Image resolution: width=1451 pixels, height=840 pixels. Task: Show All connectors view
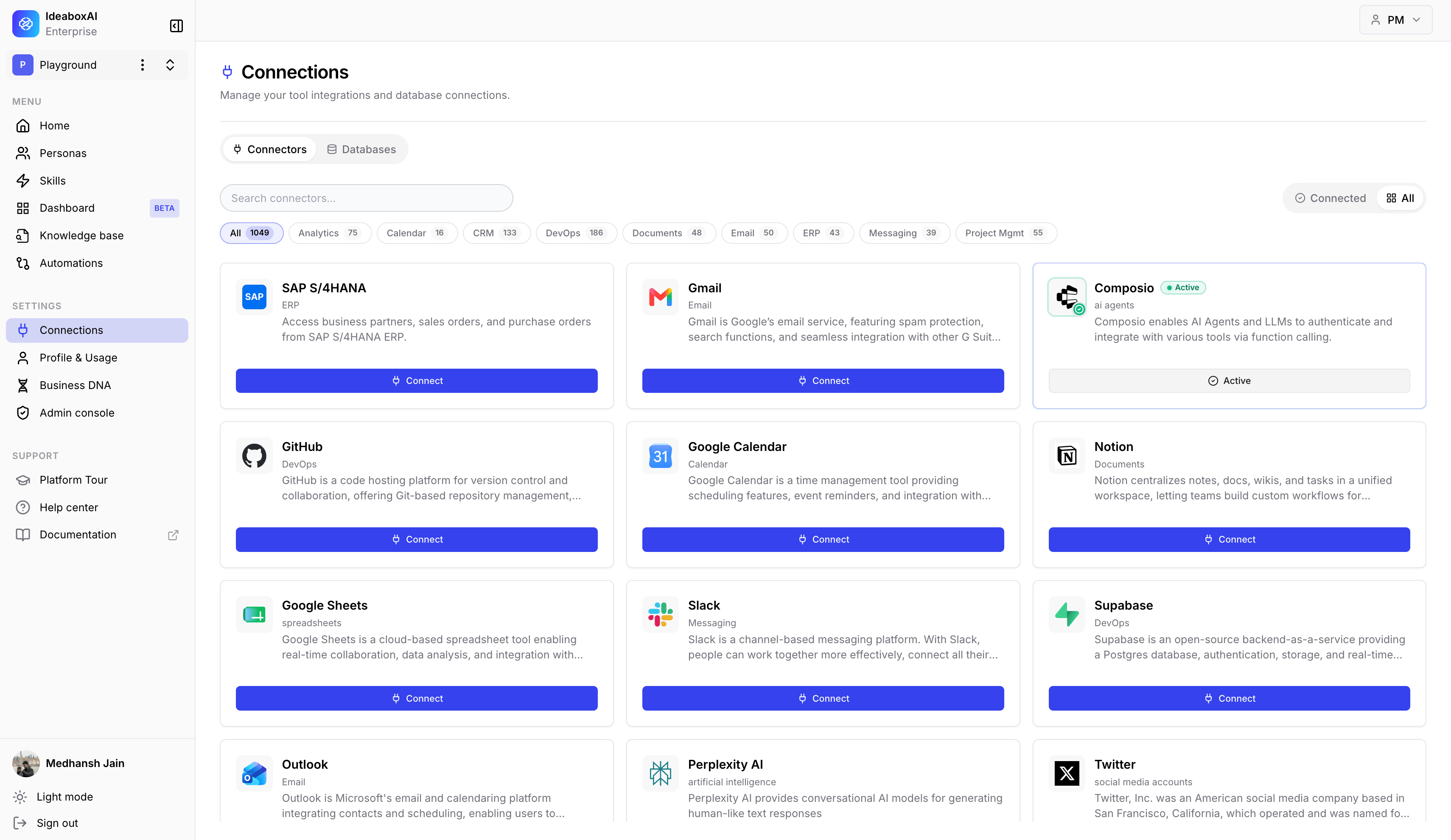click(x=1400, y=198)
